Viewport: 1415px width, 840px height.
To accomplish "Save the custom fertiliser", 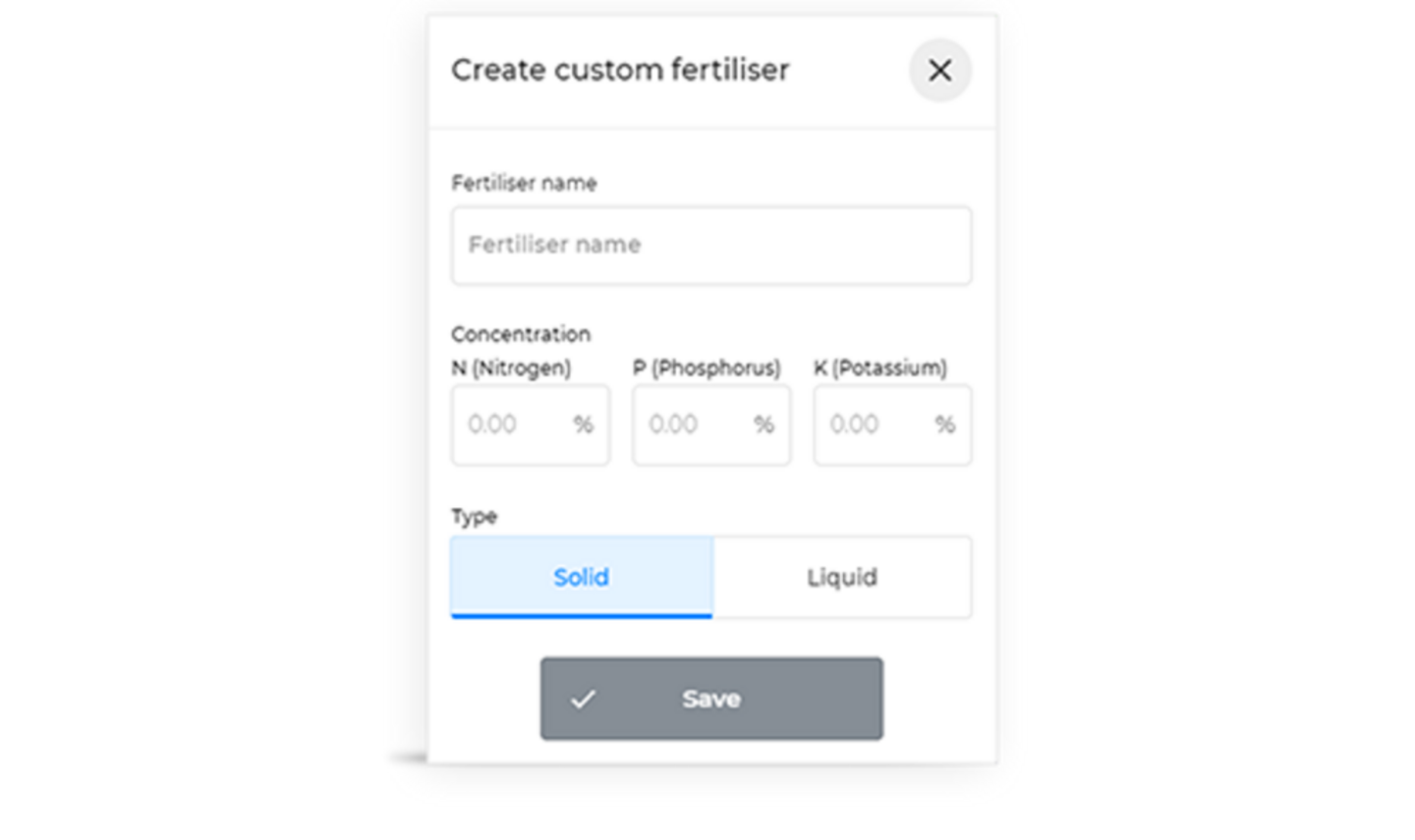I will coord(711,699).
